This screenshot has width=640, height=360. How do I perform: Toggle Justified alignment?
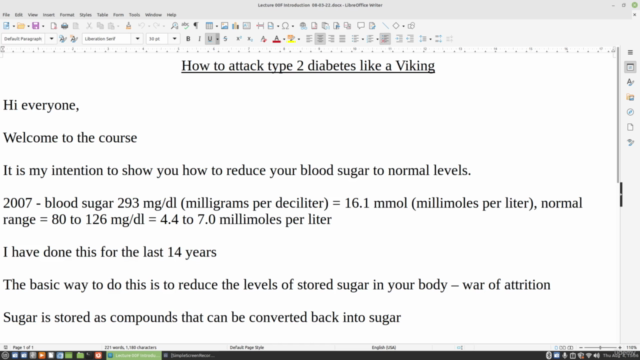[x=342, y=39]
